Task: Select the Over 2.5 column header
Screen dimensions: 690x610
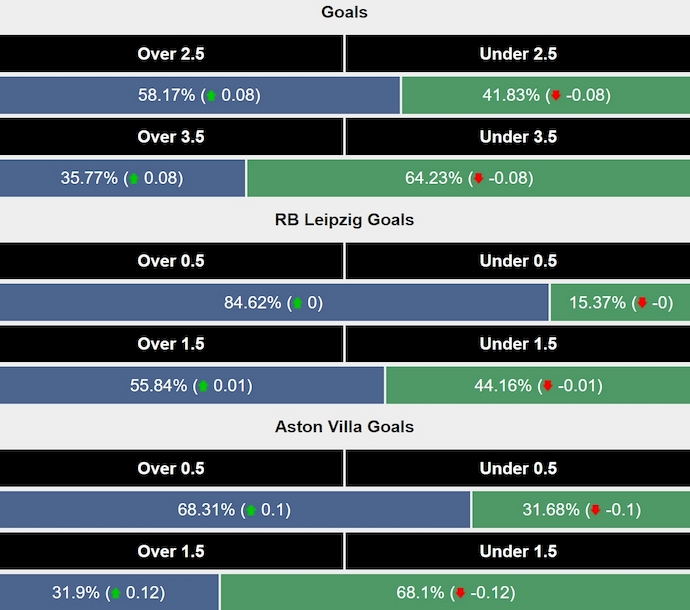Action: coord(171,54)
